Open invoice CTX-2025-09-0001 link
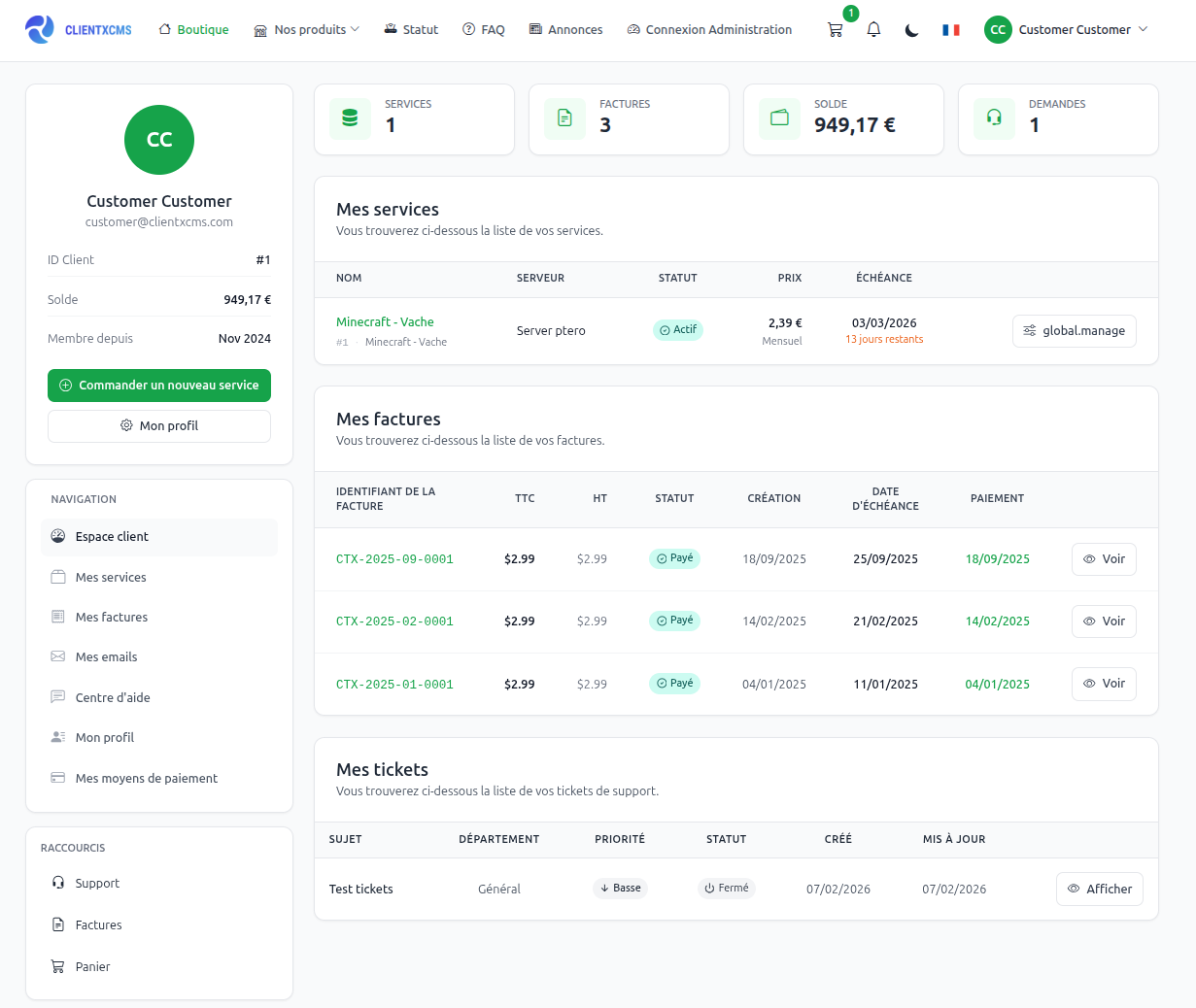Screen dimensions: 1196x1008 (x=394, y=559)
